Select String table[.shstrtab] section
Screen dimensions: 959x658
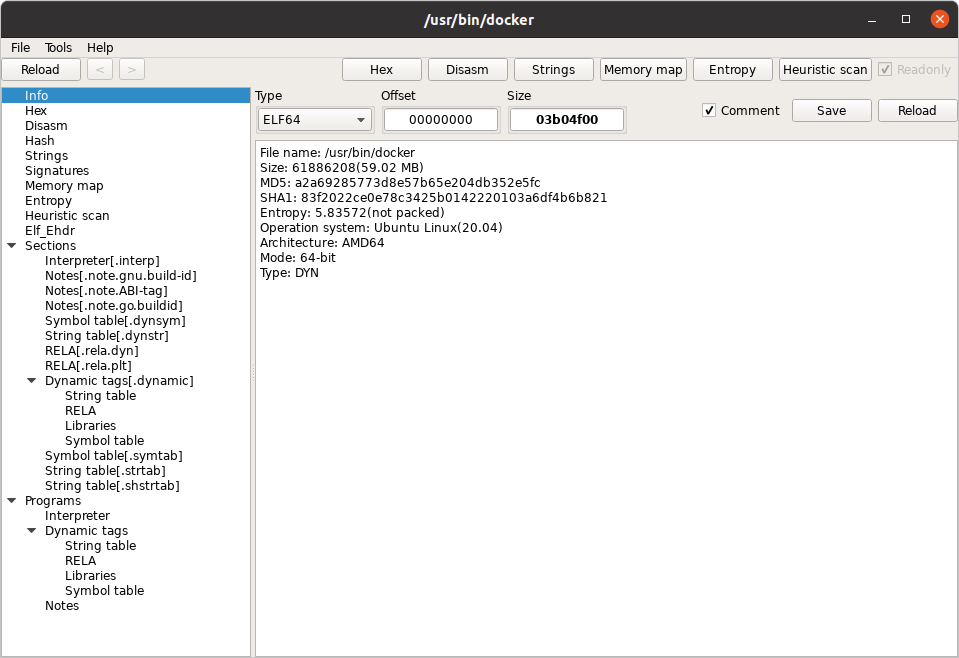[x=113, y=486]
